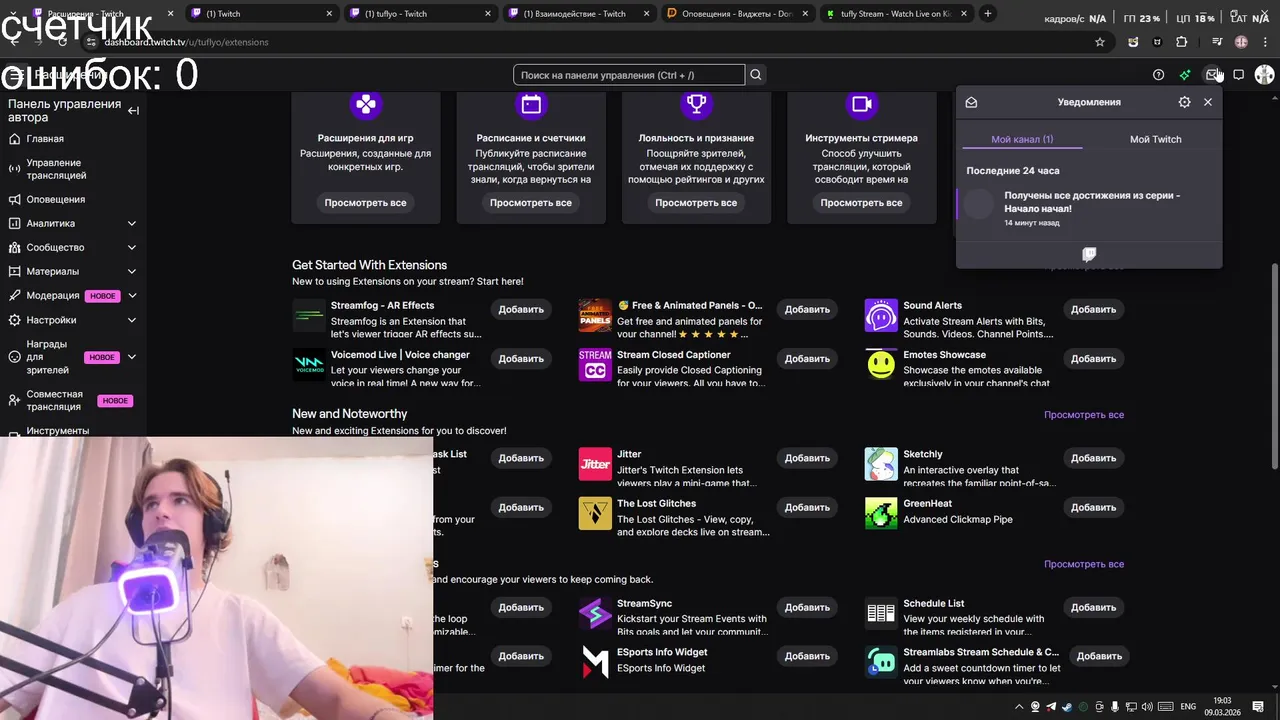The height and width of the screenshot is (720, 1280).
Task: Add the Schedule List extension
Action: [1093, 607]
